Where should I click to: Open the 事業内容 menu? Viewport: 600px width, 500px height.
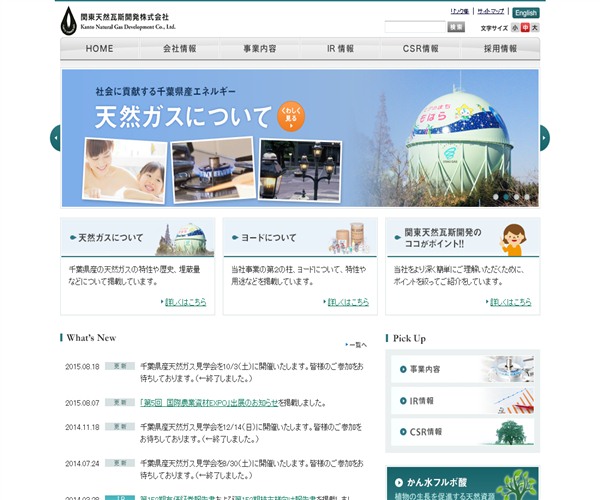(260, 49)
